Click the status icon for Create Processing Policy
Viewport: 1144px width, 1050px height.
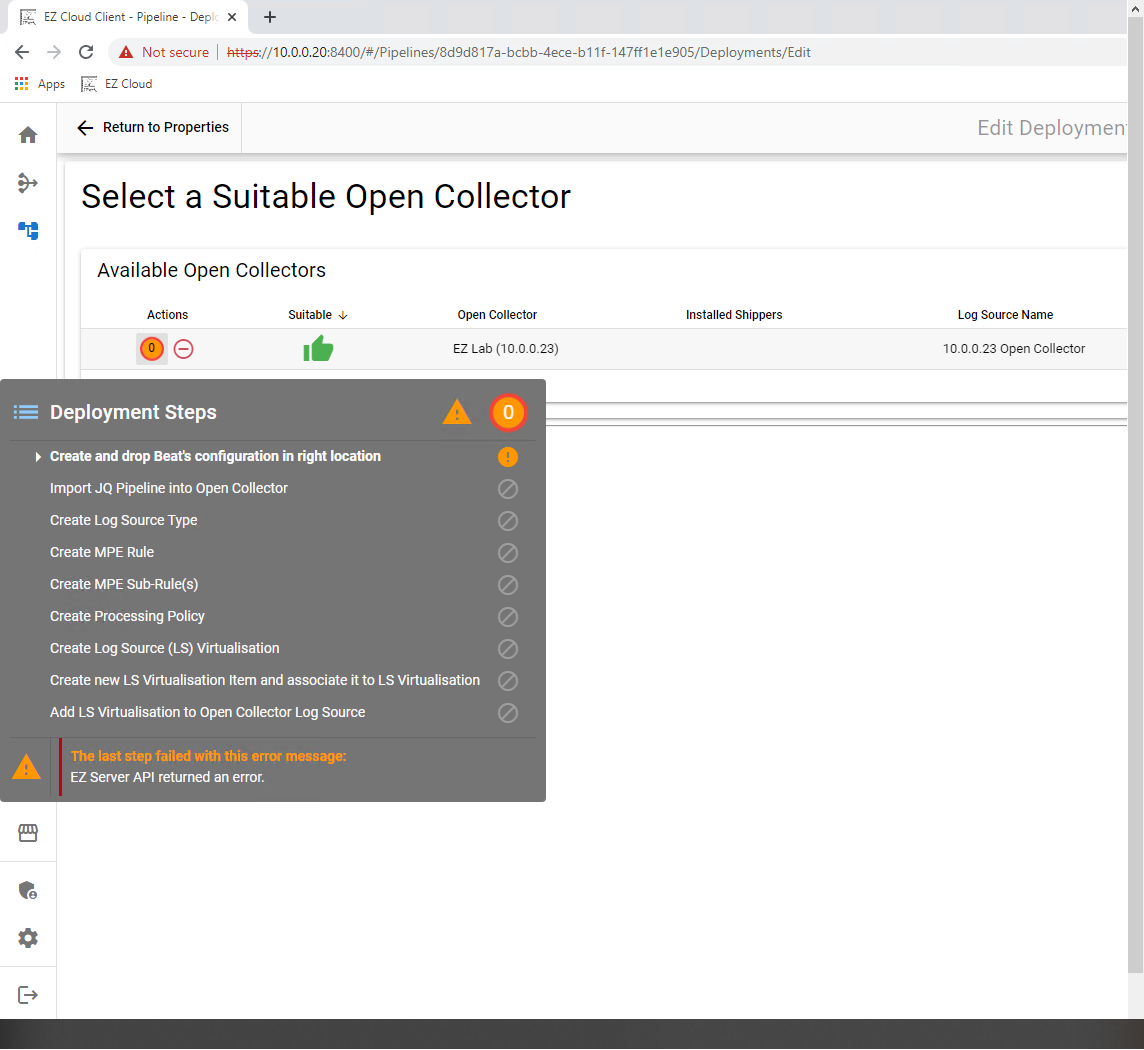coord(508,617)
